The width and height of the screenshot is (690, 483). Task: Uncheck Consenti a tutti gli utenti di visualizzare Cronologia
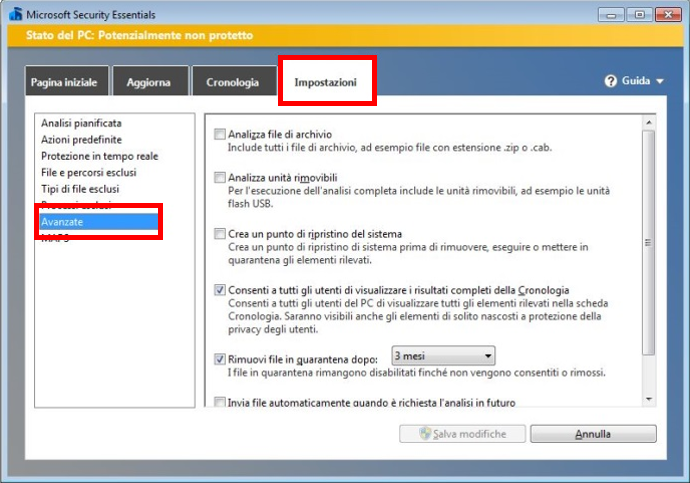[x=220, y=290]
